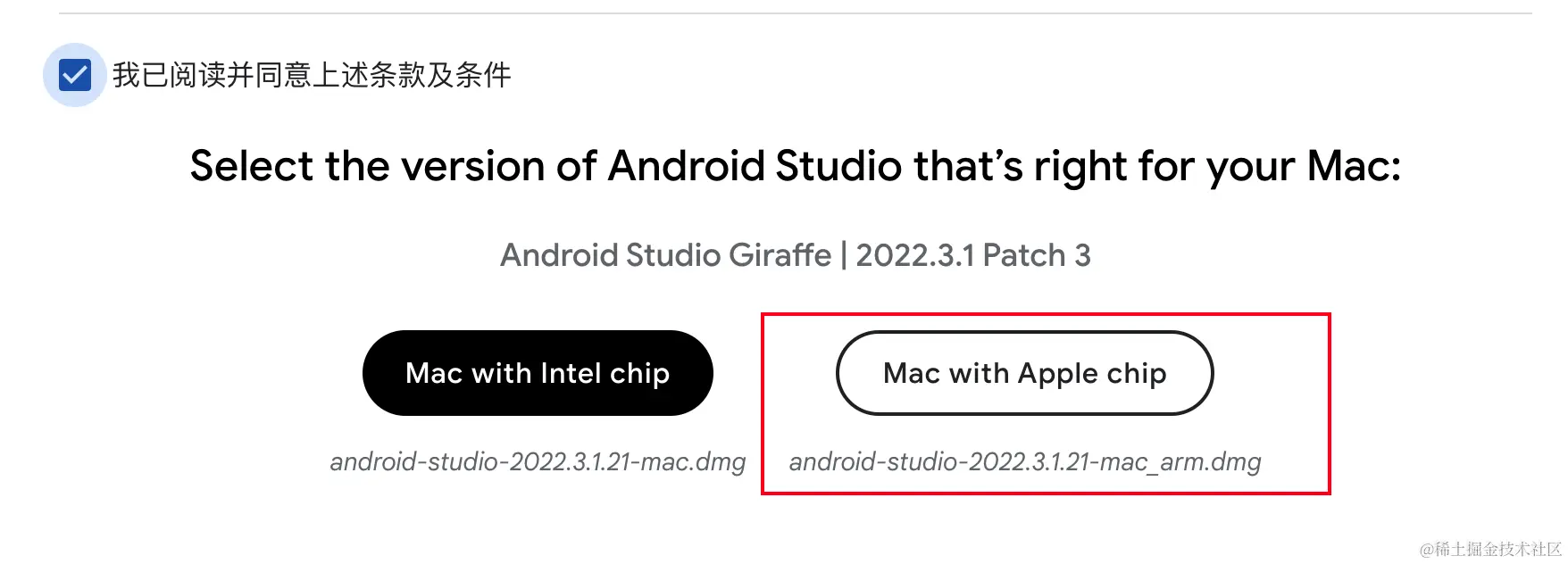Click the word 'Apple' on outlined button
1568x564 pixels.
coord(1057,373)
